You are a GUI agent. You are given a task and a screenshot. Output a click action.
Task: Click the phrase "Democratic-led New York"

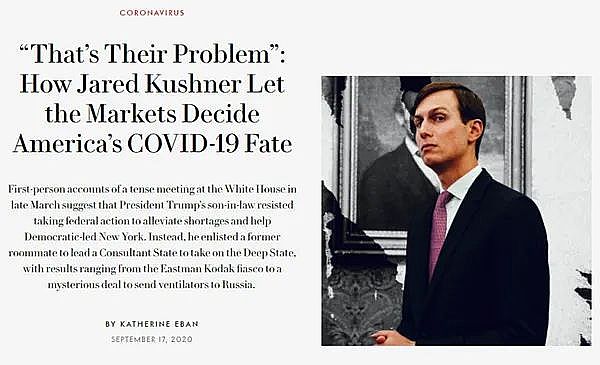coord(85,237)
